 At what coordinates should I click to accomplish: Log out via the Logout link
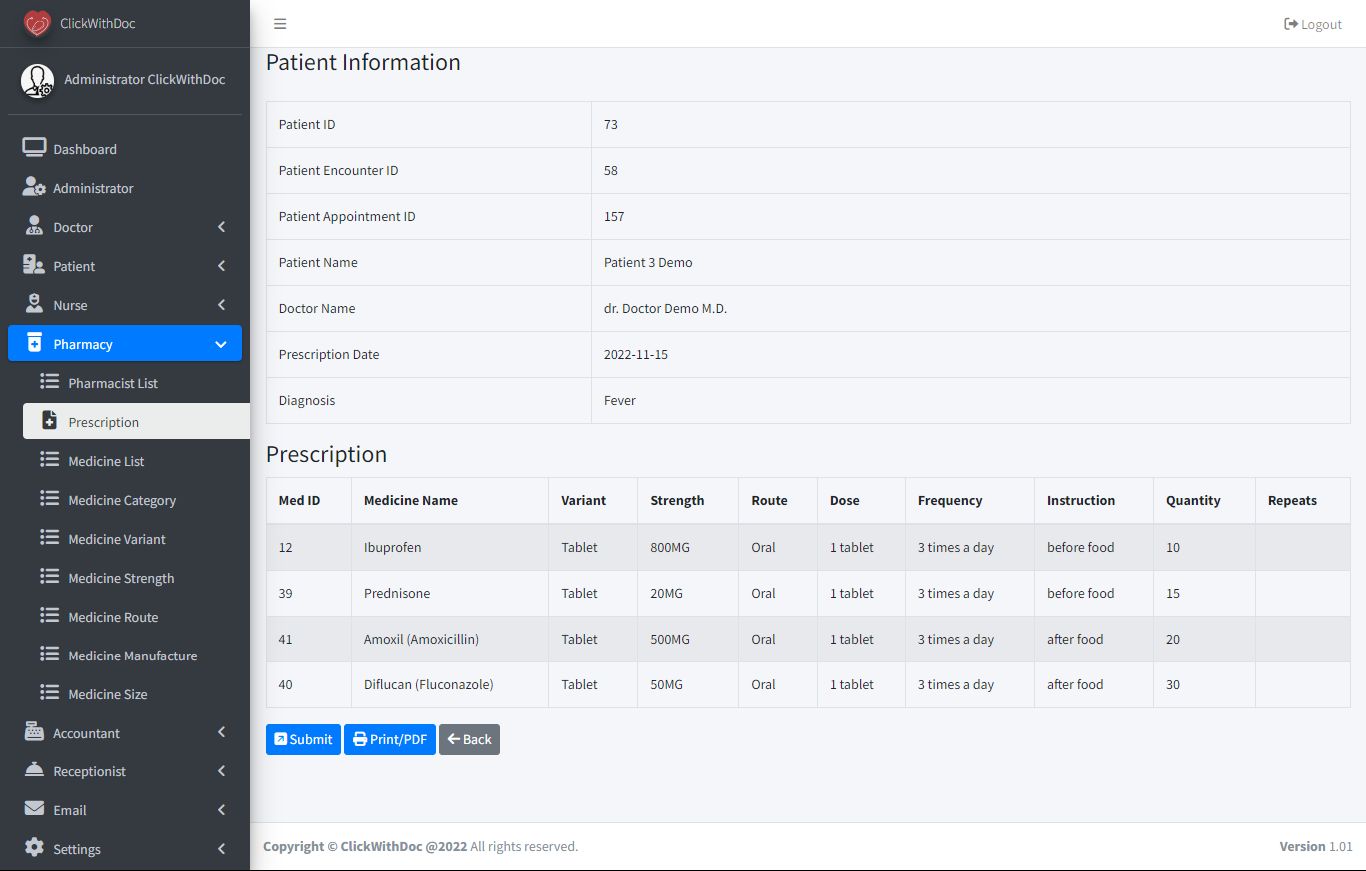1313,24
